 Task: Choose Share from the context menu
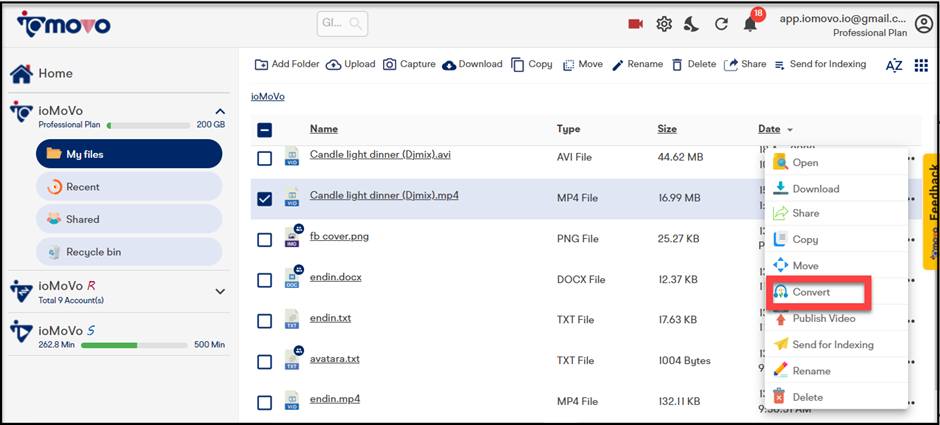pyautogui.click(x=836, y=213)
